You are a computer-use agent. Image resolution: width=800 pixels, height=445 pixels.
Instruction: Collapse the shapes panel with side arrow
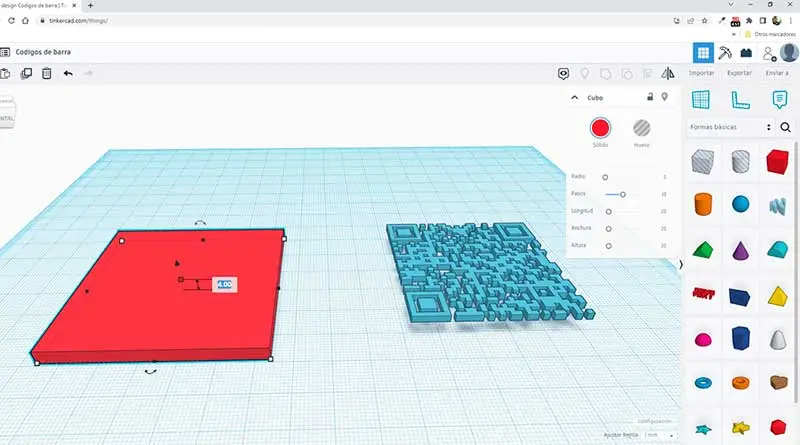681,264
